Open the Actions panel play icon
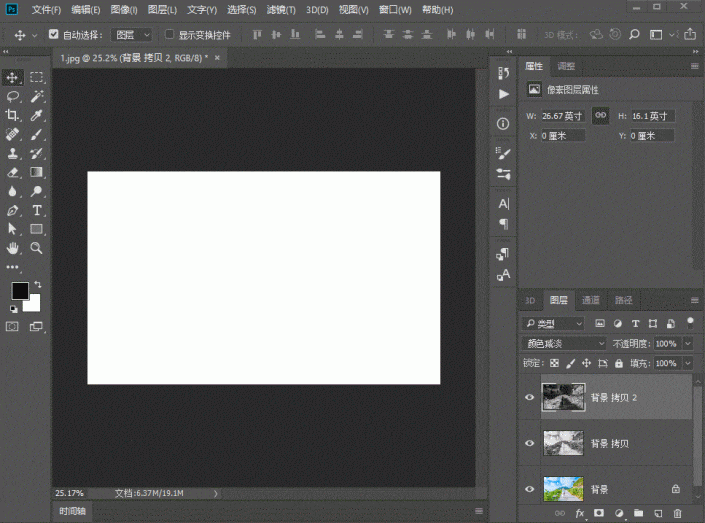 coord(504,94)
